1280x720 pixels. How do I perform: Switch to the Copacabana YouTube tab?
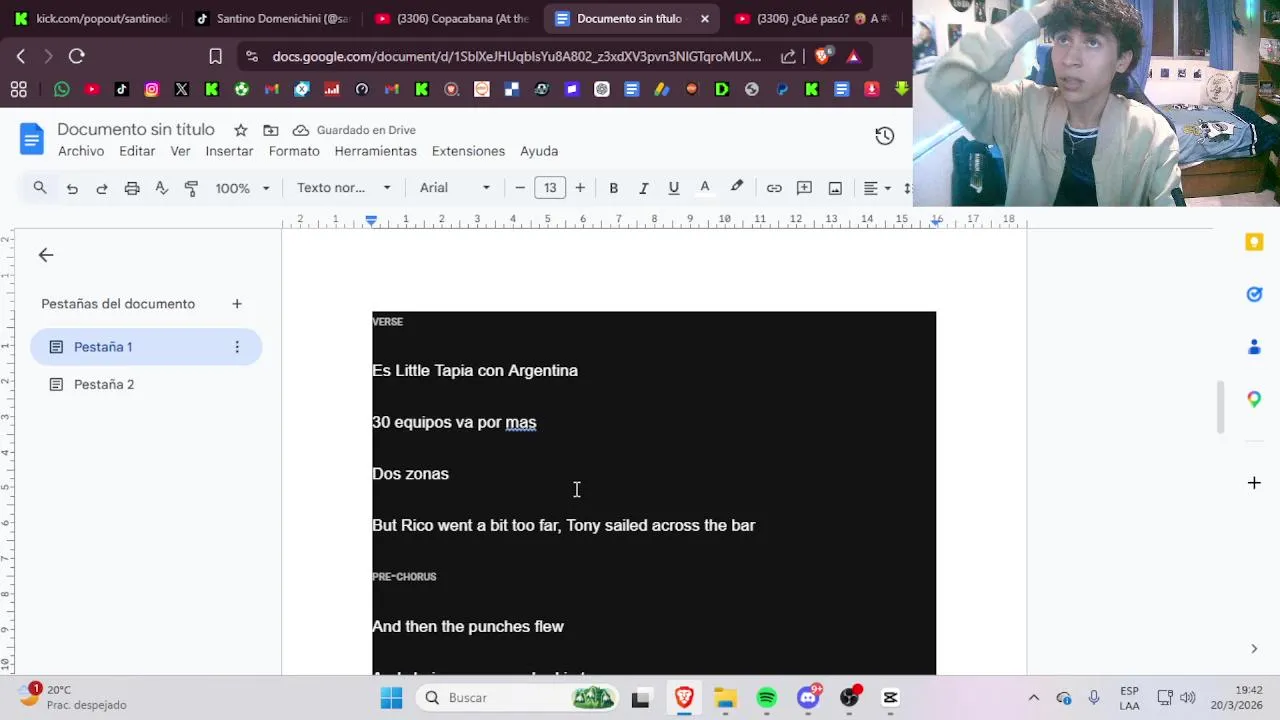(x=453, y=18)
